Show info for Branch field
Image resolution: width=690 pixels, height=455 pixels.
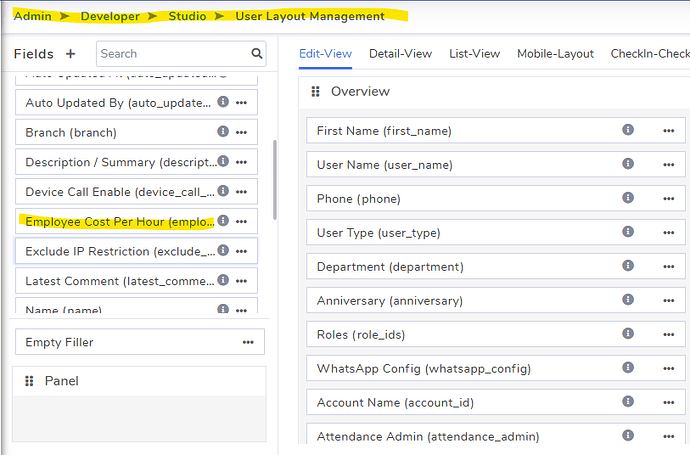(223, 131)
